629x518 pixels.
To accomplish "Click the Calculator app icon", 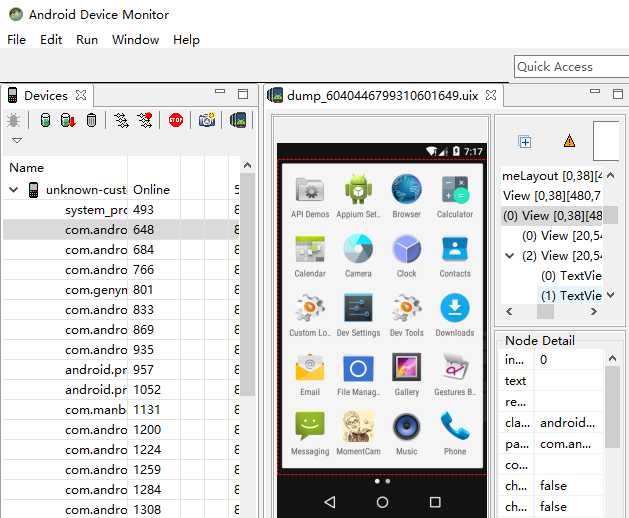I will click(x=455, y=189).
